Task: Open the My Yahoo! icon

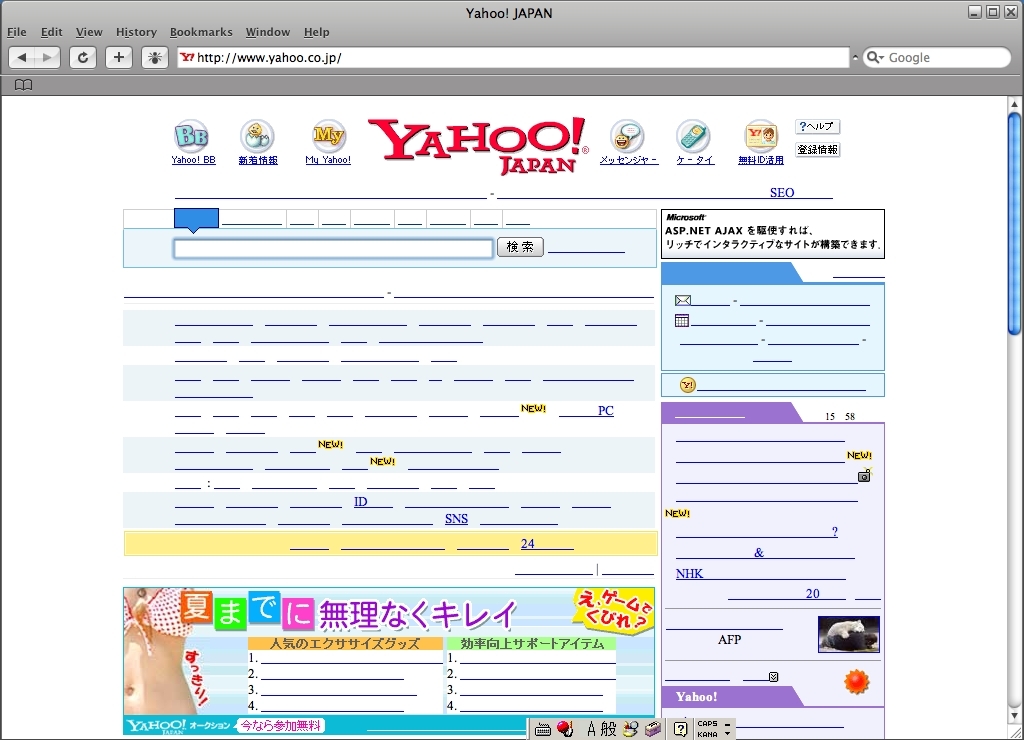Action: coord(328,136)
